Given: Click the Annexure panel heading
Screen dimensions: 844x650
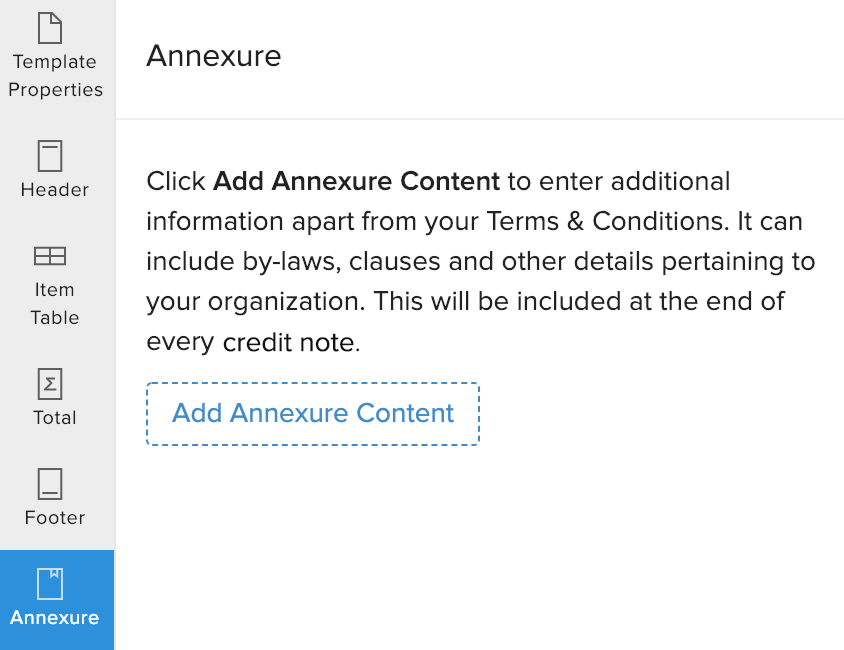Looking at the screenshot, I should 214,56.
